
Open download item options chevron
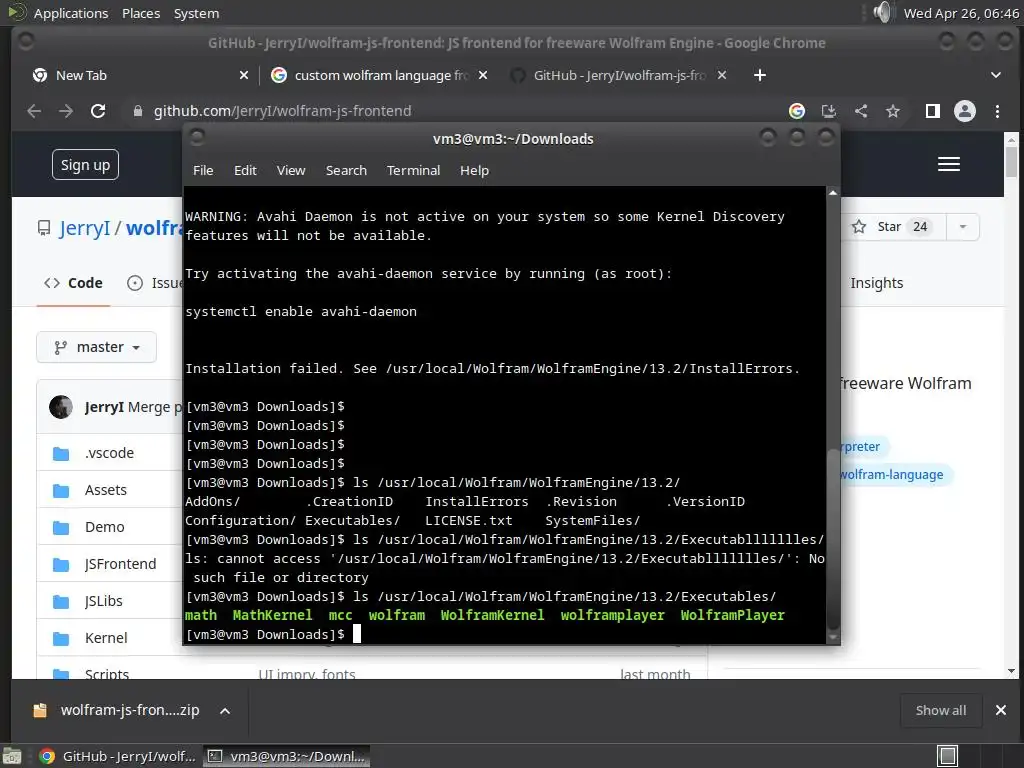pos(225,711)
